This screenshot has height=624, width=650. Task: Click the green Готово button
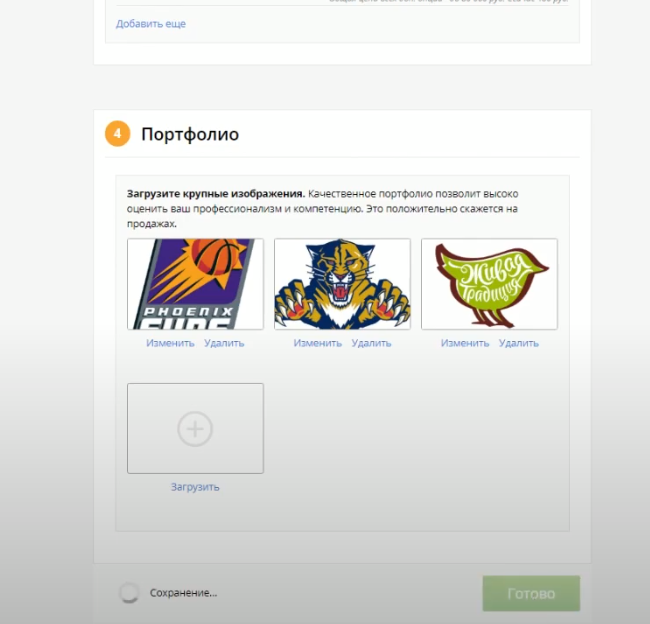531,593
